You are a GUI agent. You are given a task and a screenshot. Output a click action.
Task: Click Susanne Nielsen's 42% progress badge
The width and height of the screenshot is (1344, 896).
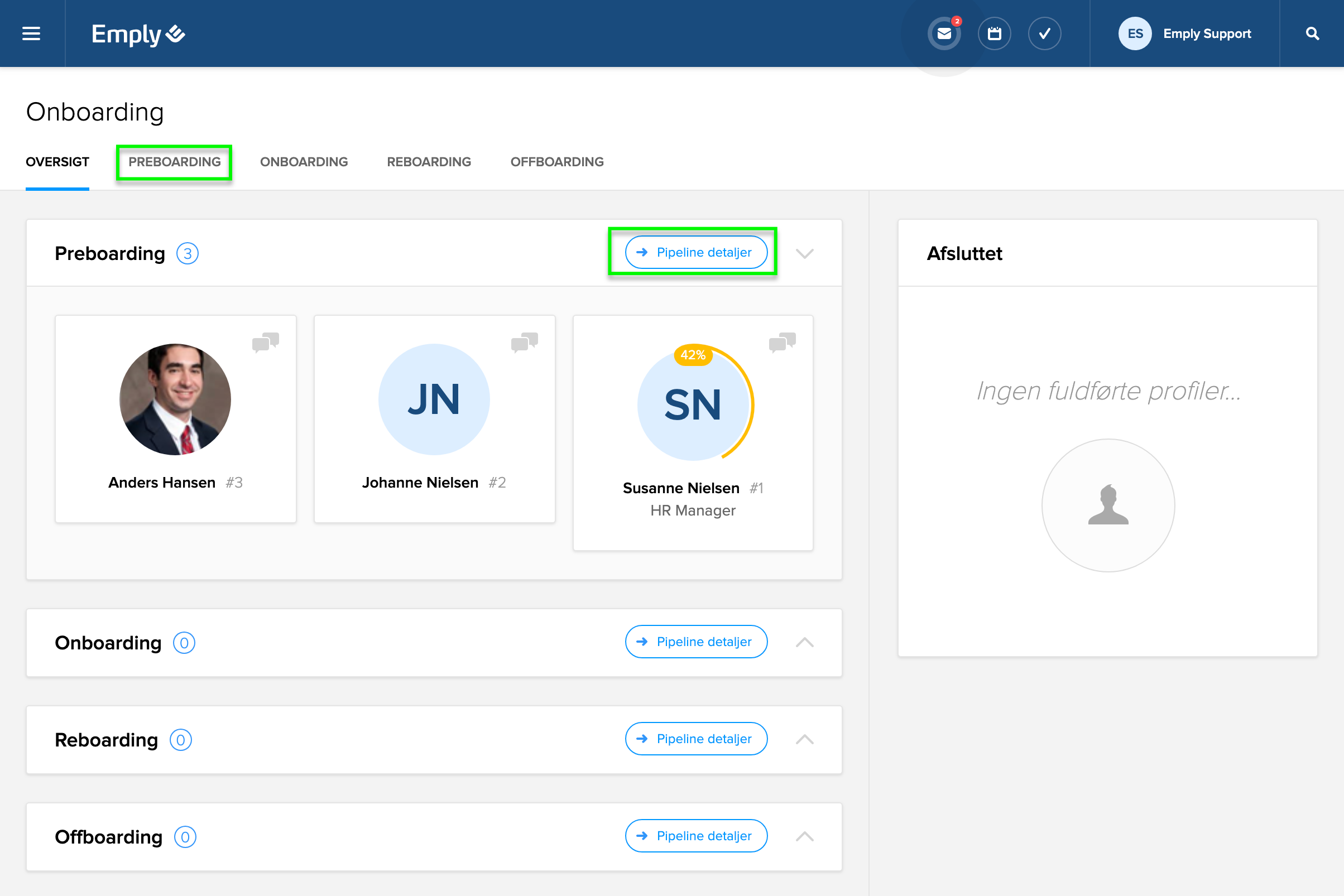pyautogui.click(x=692, y=355)
